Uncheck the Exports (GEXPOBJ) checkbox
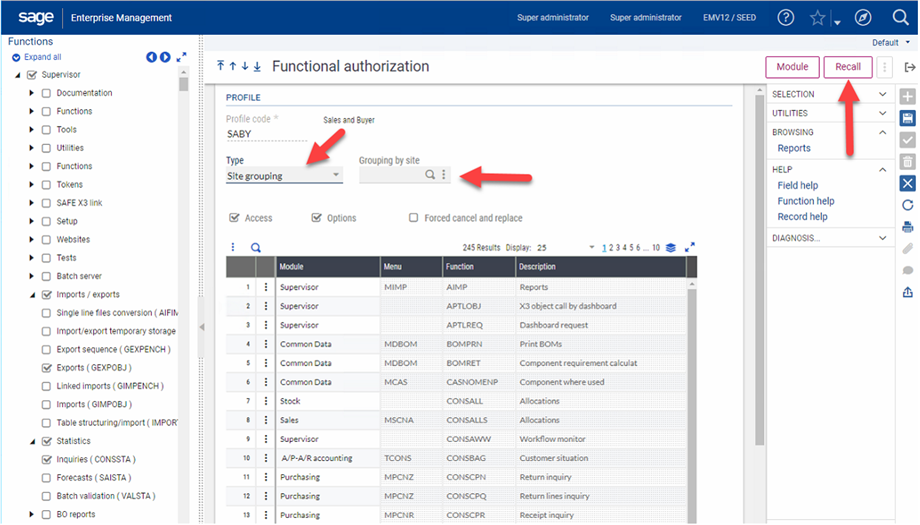Viewport: 920px width, 525px height. pos(47,368)
